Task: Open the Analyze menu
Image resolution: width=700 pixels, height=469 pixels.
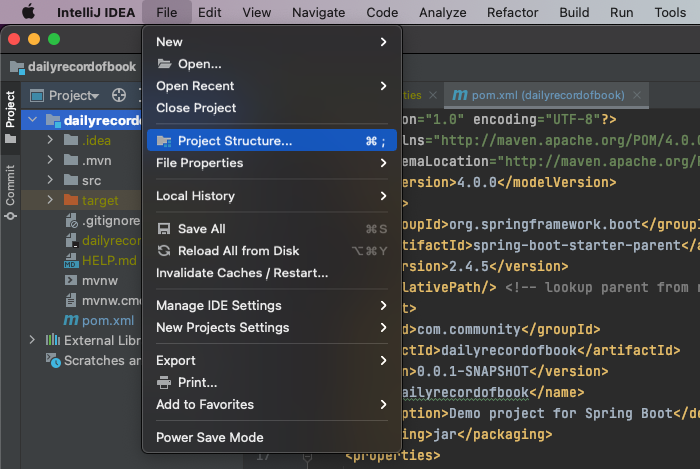Action: 442,12
